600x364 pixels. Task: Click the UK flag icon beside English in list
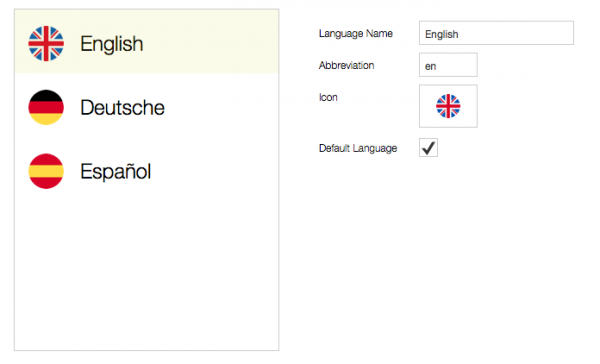pos(46,44)
